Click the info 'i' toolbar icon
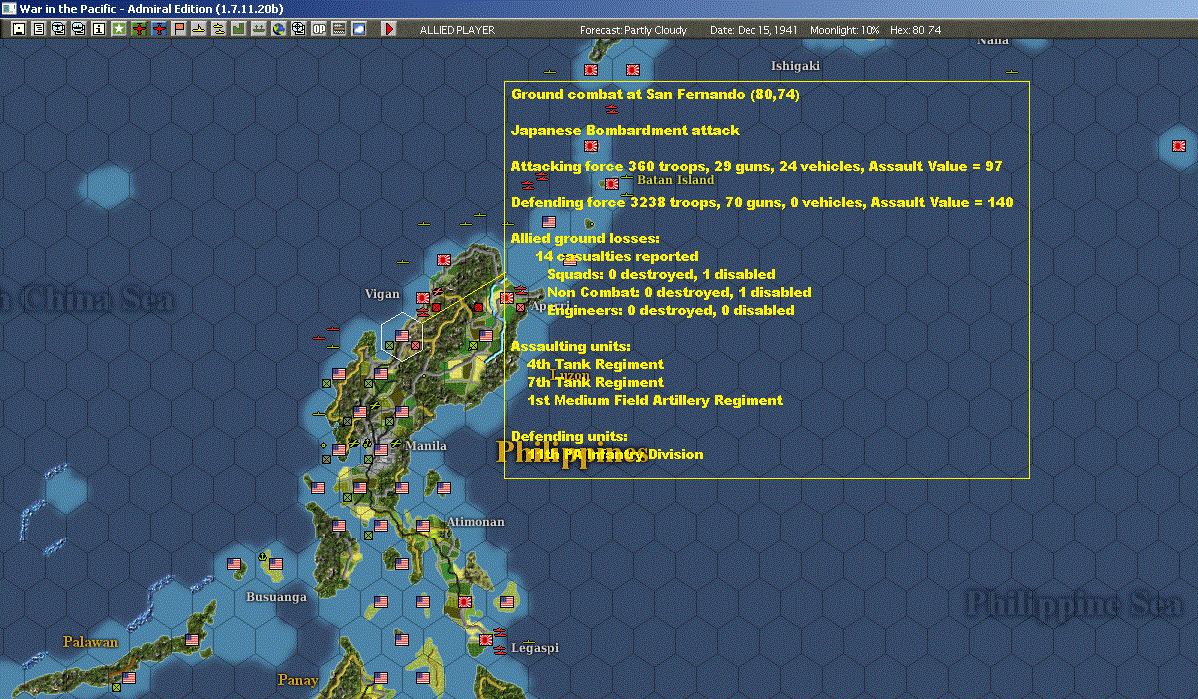Screen dimensions: 1198x699 (x=99, y=28)
